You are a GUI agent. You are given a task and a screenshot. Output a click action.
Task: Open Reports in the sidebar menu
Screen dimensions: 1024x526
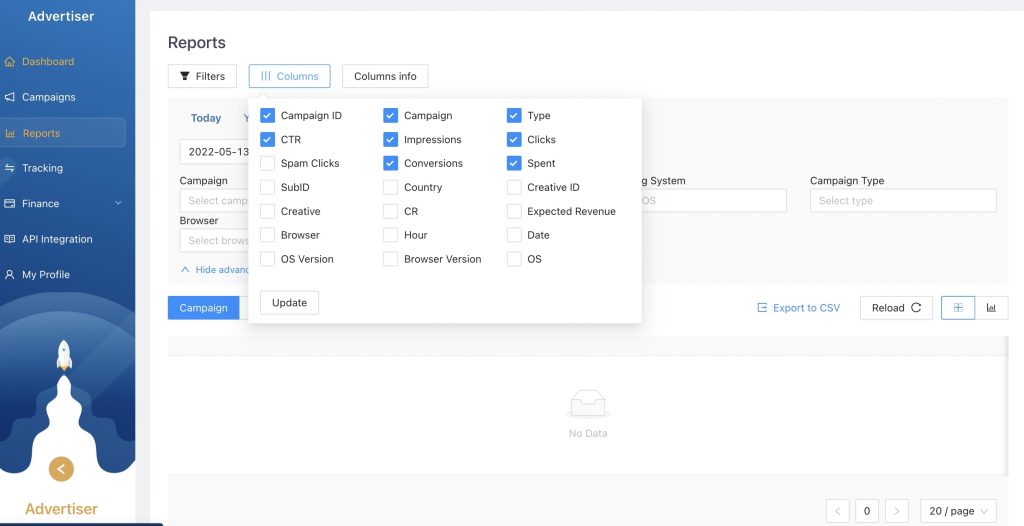(x=42, y=133)
